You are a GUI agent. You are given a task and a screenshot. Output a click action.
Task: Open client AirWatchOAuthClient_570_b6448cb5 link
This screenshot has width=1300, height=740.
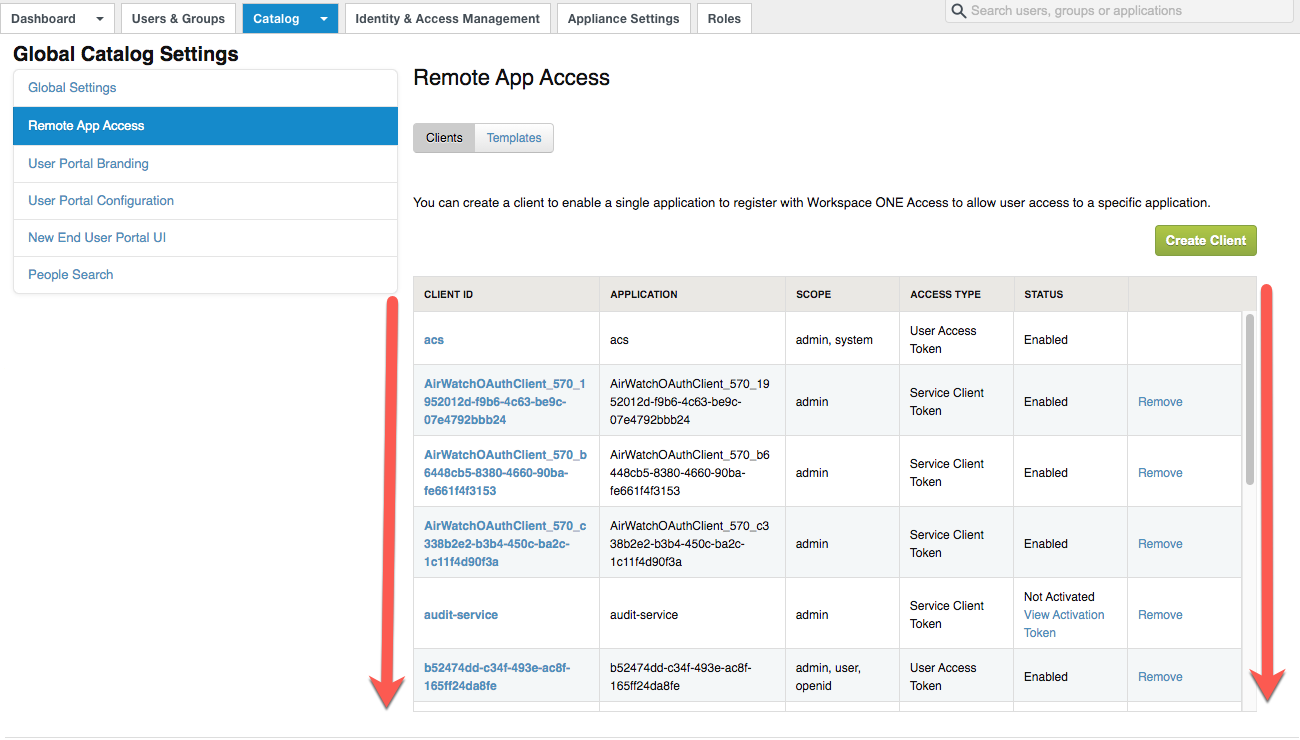tap(505, 473)
